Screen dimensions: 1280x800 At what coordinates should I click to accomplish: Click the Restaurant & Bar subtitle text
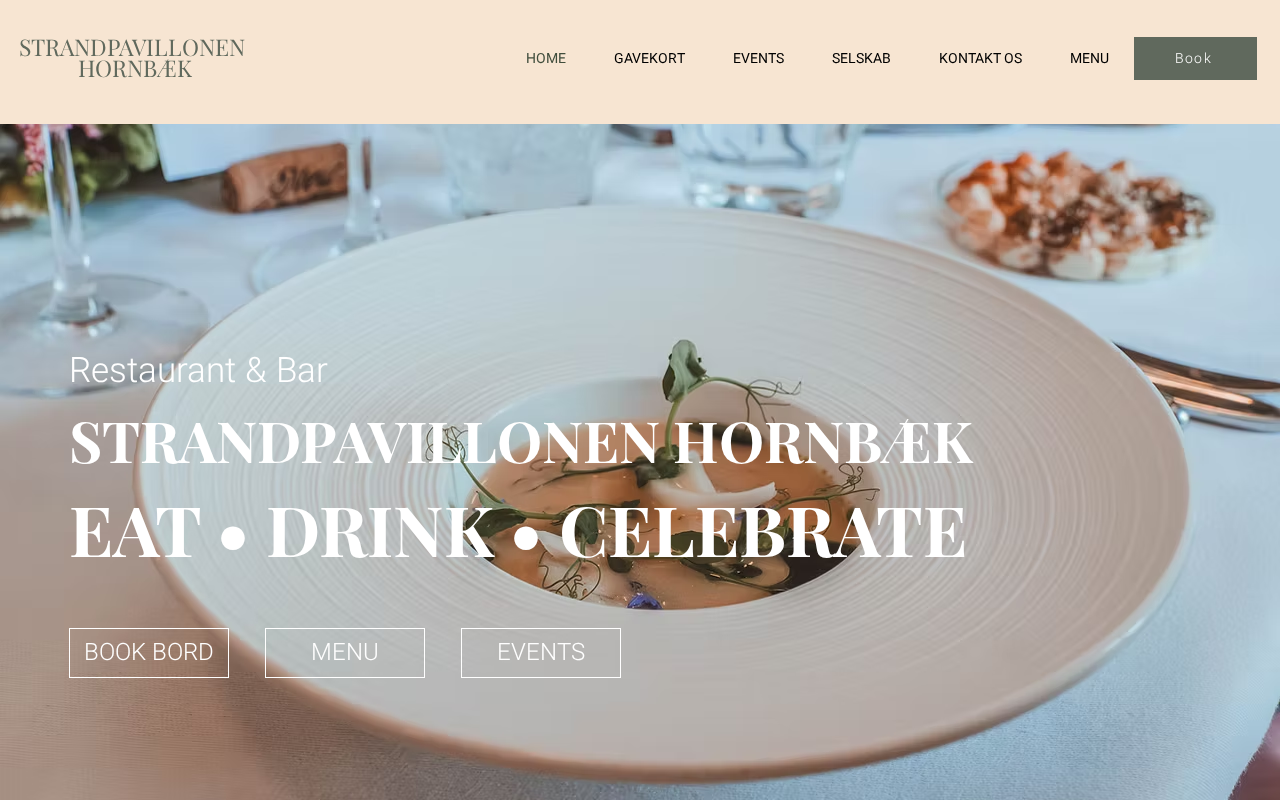[198, 370]
